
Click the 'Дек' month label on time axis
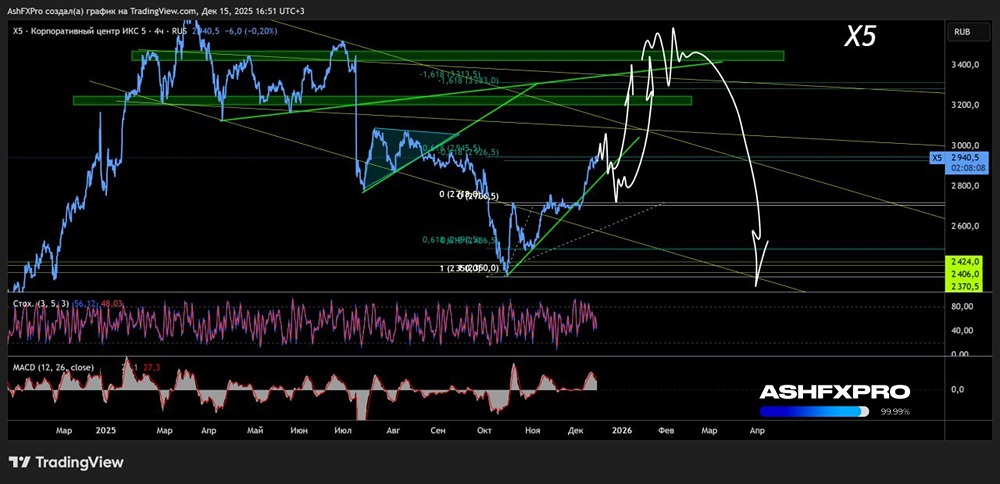pyautogui.click(x=576, y=431)
